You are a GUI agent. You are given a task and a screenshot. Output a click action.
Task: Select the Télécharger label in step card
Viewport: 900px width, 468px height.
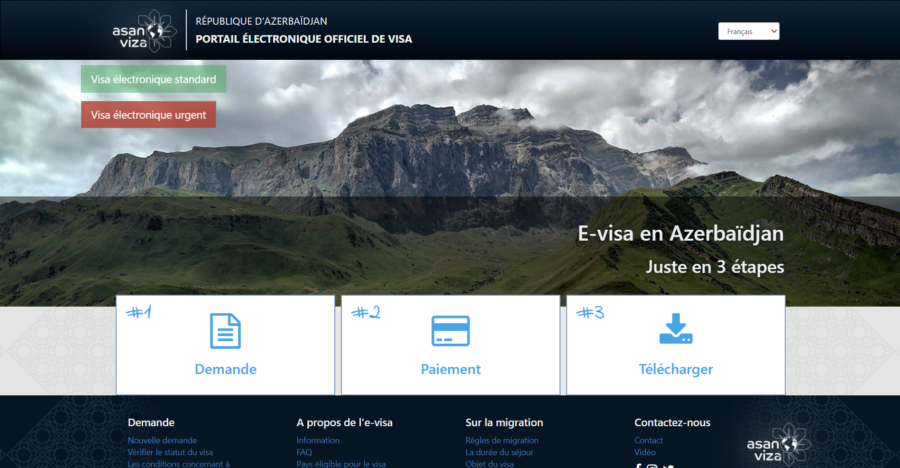[x=676, y=369]
